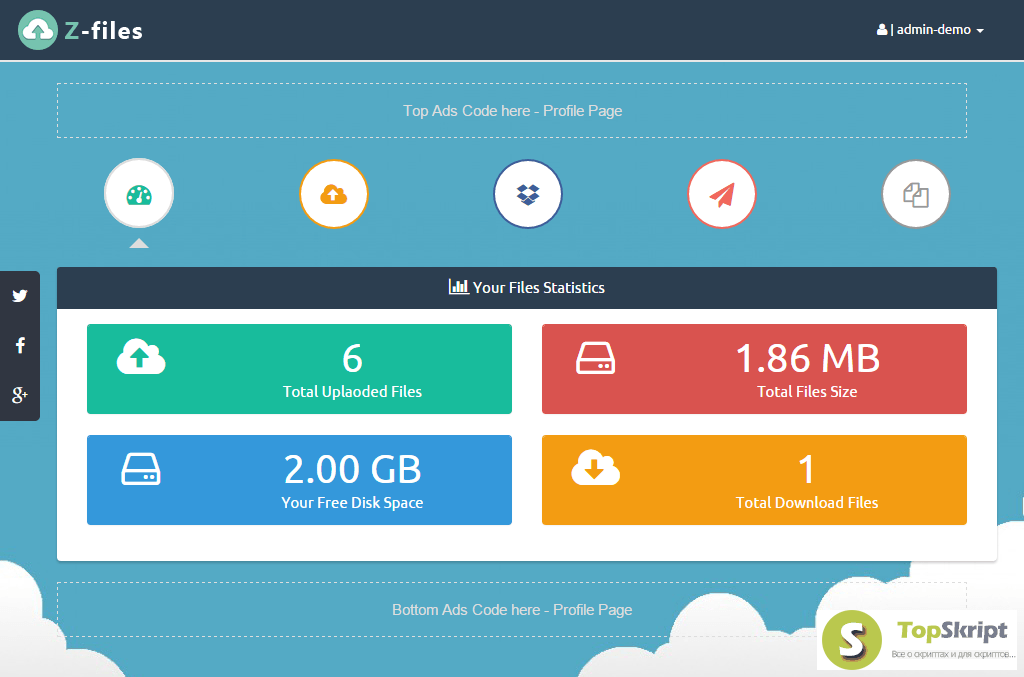Share on Twitter via sidebar icon
Image resolution: width=1024 pixels, height=677 pixels.
[20, 296]
